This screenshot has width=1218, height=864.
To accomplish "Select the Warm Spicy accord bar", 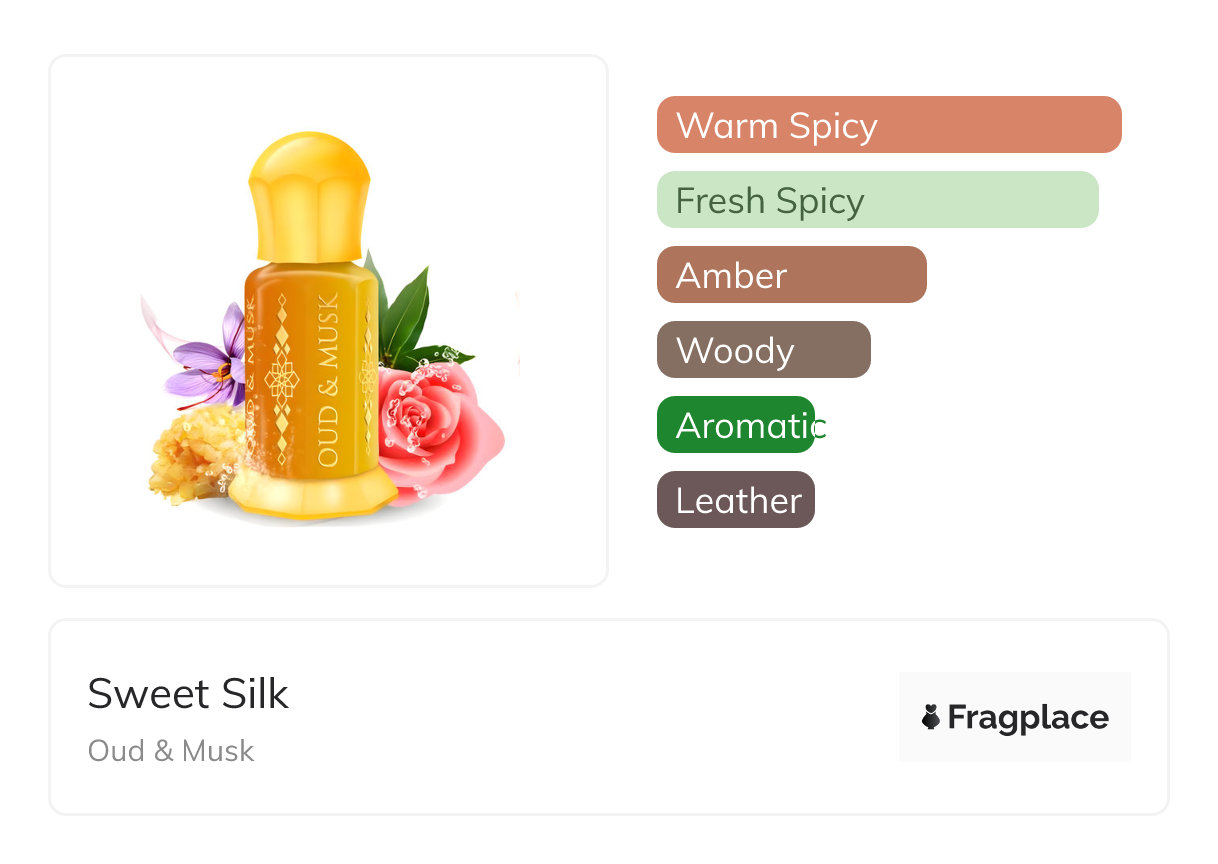I will coord(888,125).
